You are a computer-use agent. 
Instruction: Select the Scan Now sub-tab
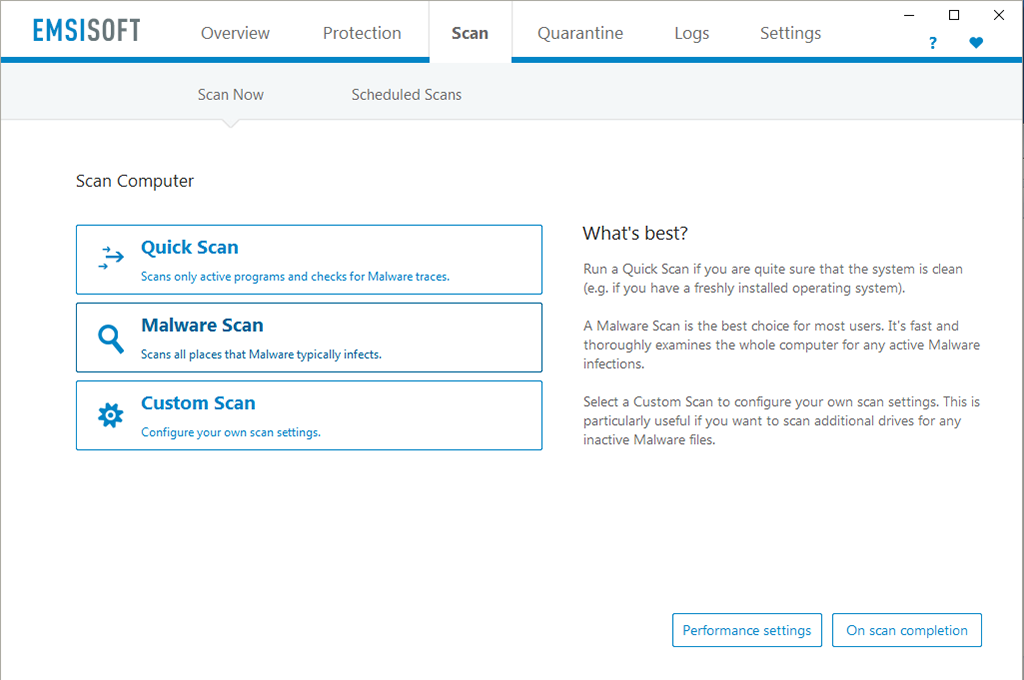231,94
